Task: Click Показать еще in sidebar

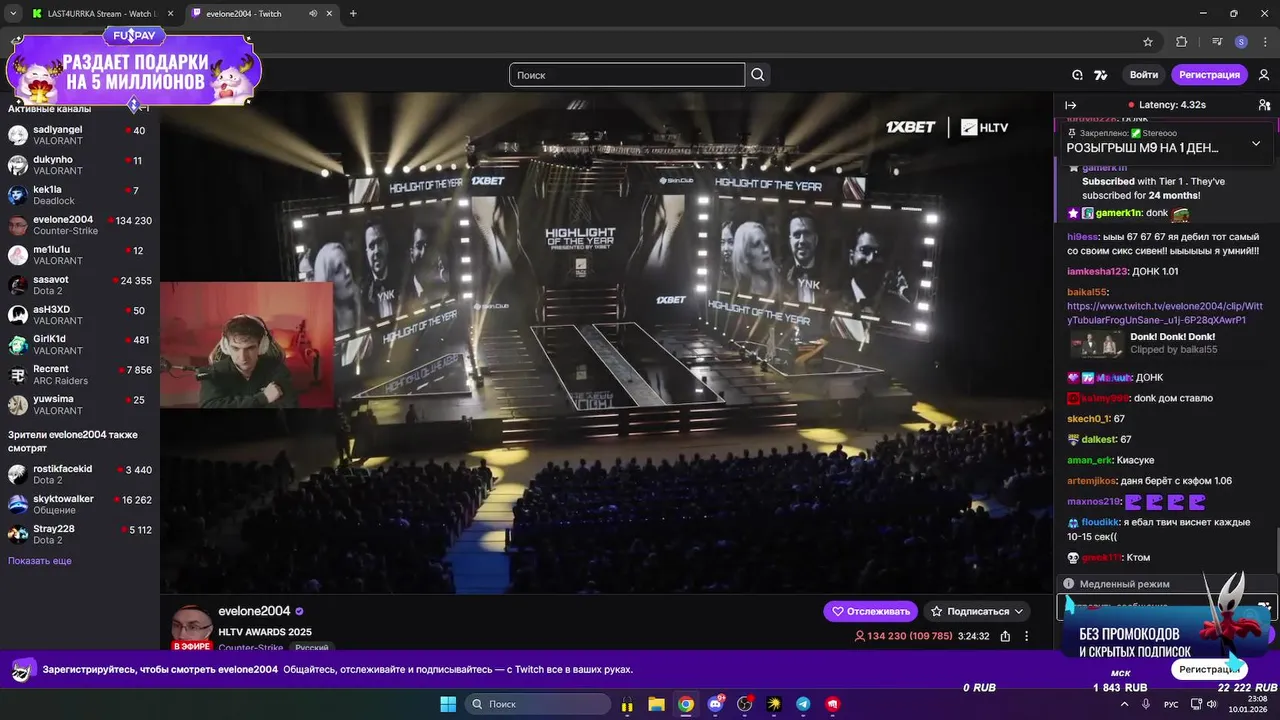Action: tap(40, 561)
